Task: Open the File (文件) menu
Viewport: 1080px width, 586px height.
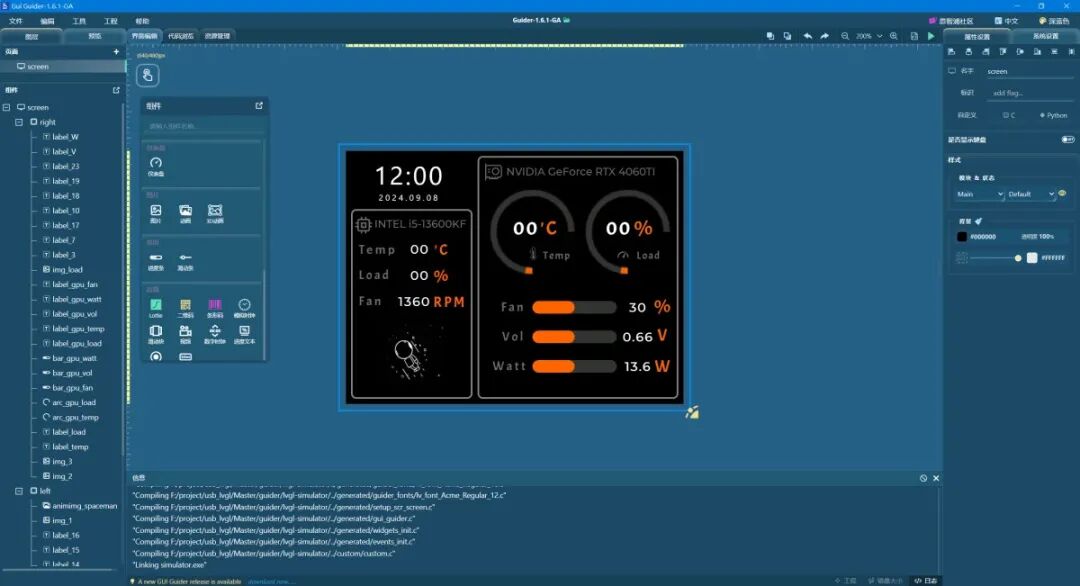Action: (x=16, y=21)
